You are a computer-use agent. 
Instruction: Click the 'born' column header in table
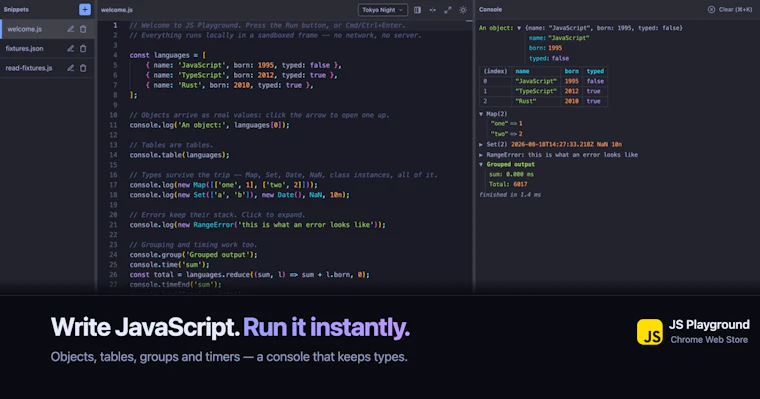[x=571, y=71]
